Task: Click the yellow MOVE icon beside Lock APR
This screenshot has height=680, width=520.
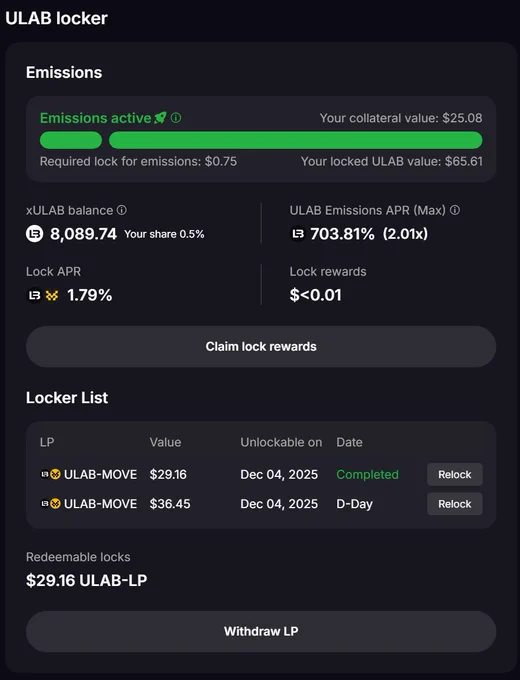Action: pyautogui.click(x=52, y=296)
